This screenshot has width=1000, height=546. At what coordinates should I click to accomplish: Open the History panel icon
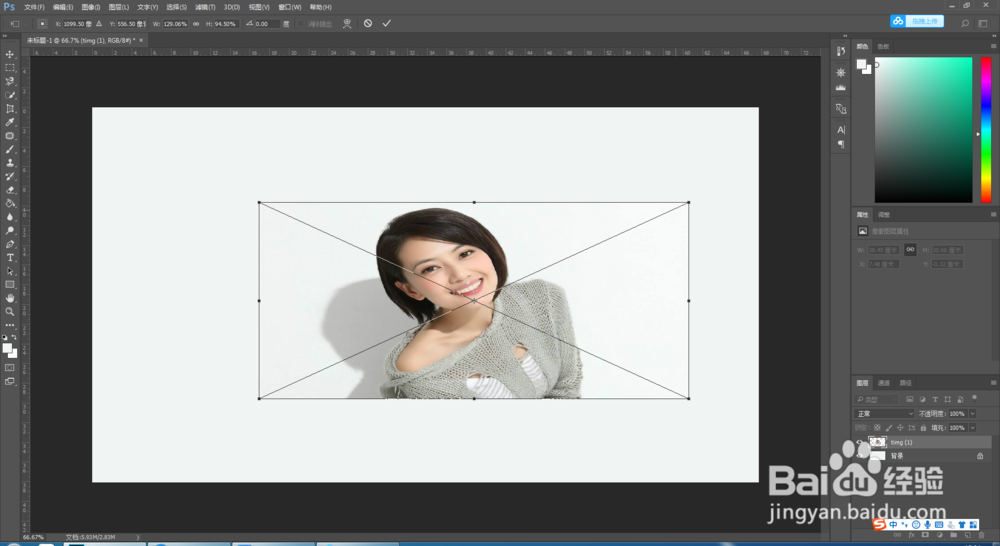click(x=841, y=52)
